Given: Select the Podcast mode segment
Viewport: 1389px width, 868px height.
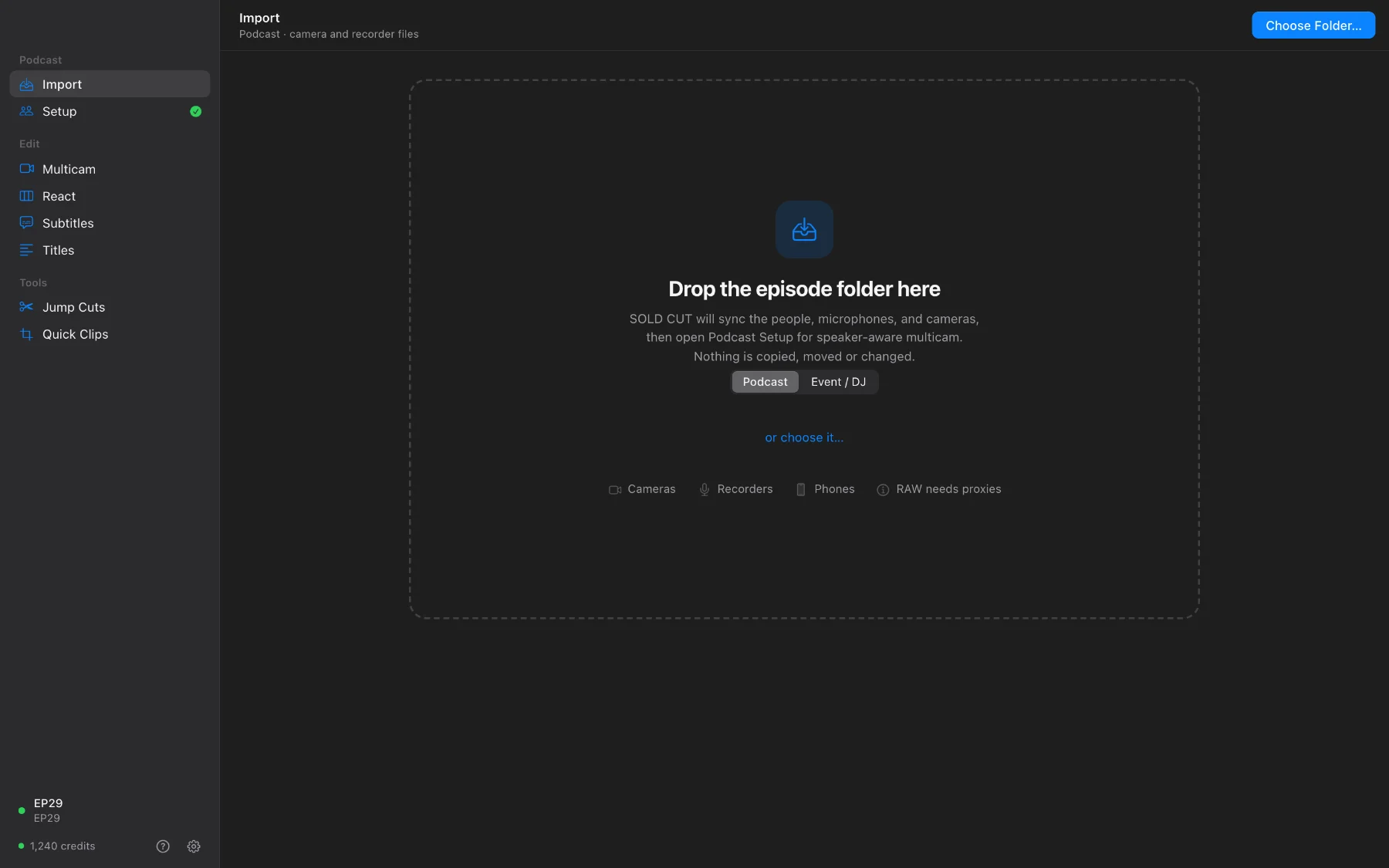Looking at the screenshot, I should click(x=765, y=382).
